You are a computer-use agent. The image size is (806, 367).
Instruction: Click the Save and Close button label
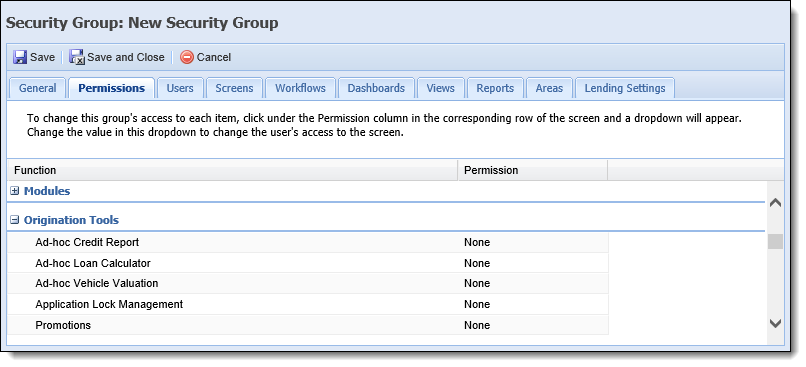click(x=126, y=57)
